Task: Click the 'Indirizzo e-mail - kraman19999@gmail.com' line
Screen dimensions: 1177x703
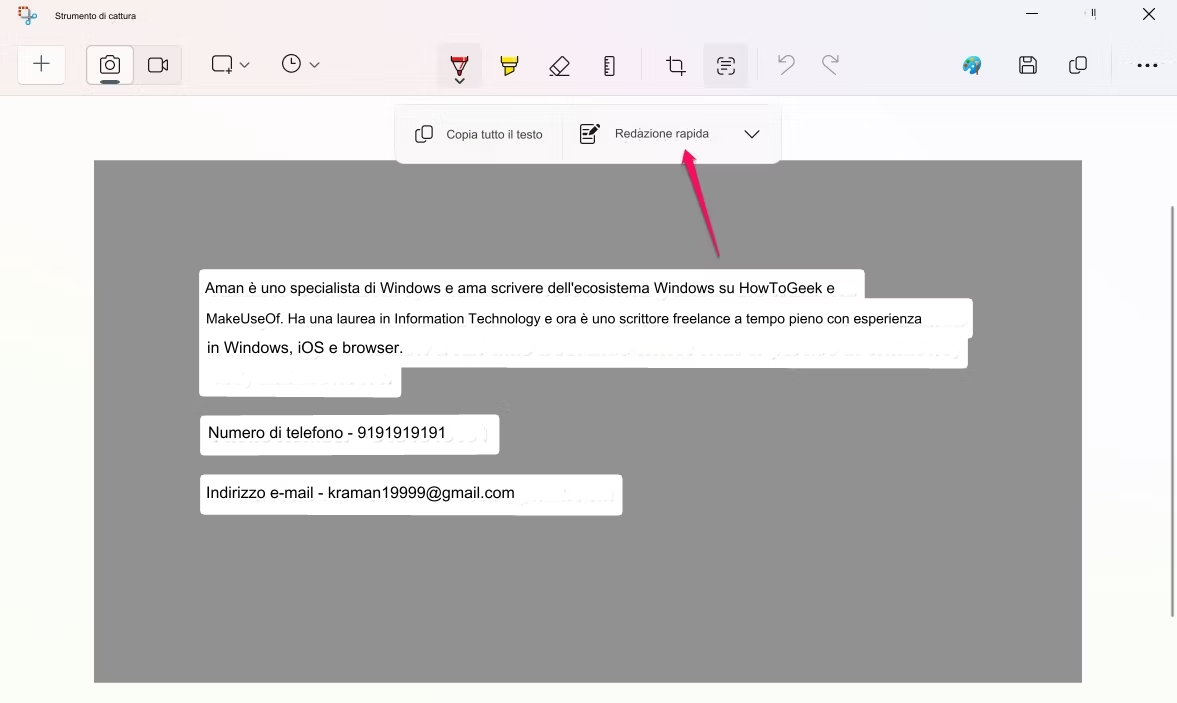Action: (360, 493)
